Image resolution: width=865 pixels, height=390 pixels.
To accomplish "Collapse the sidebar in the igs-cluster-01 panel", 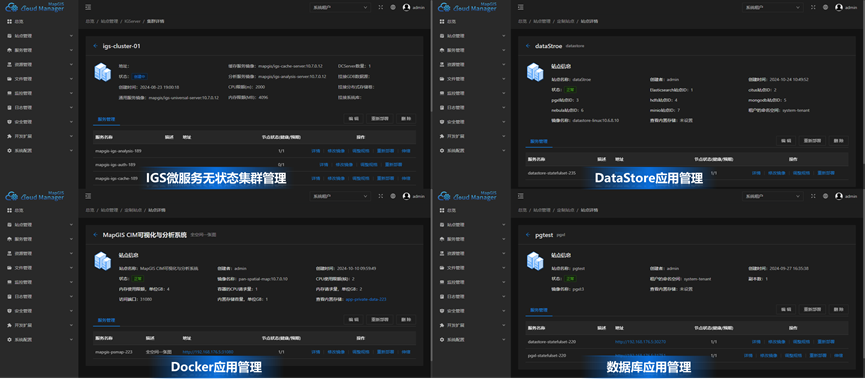I will (88, 7).
